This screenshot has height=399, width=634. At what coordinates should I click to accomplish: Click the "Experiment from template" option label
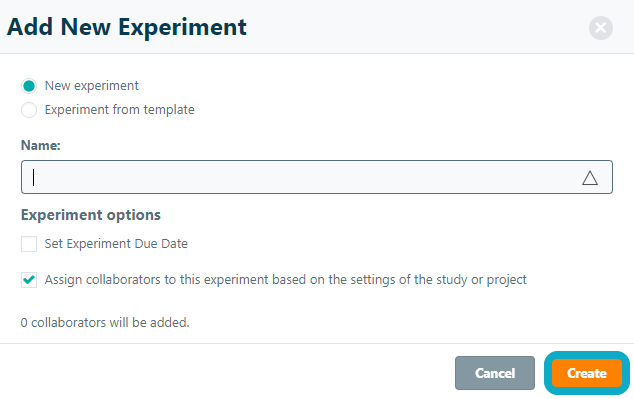point(119,110)
